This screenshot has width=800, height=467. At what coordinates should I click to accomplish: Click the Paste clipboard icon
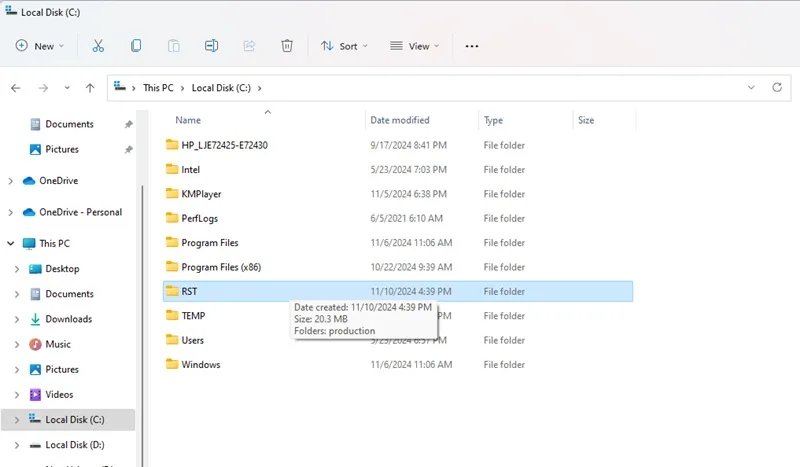(173, 46)
